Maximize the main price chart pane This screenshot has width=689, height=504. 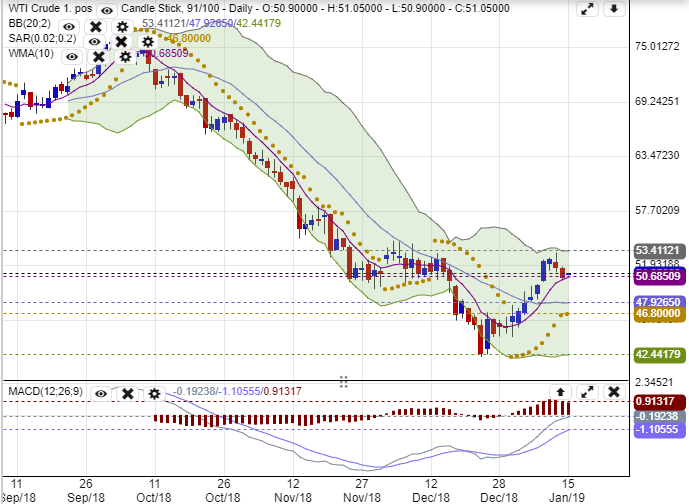click(587, 10)
